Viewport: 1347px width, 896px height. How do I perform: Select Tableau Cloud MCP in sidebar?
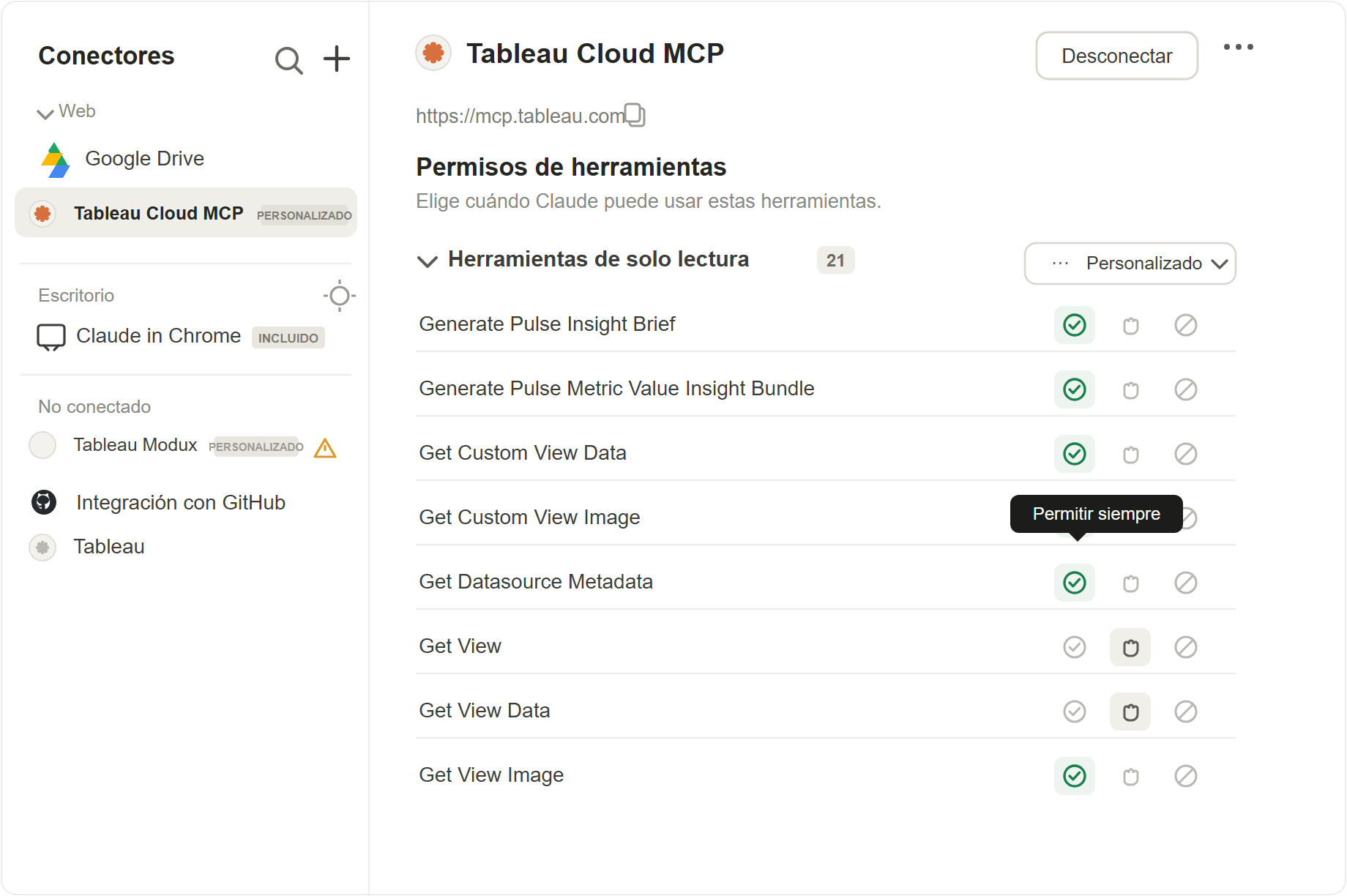pos(186,212)
